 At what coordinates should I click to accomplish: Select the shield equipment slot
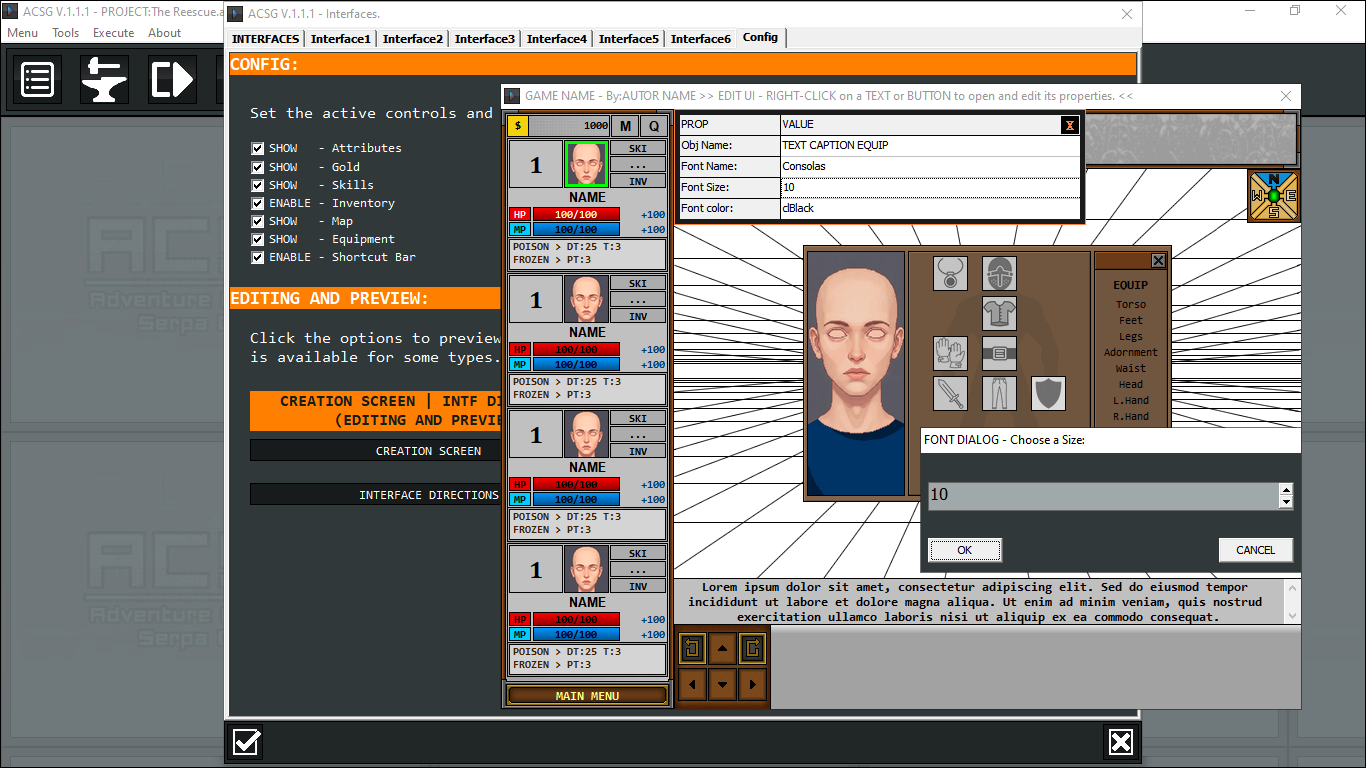coord(1048,393)
